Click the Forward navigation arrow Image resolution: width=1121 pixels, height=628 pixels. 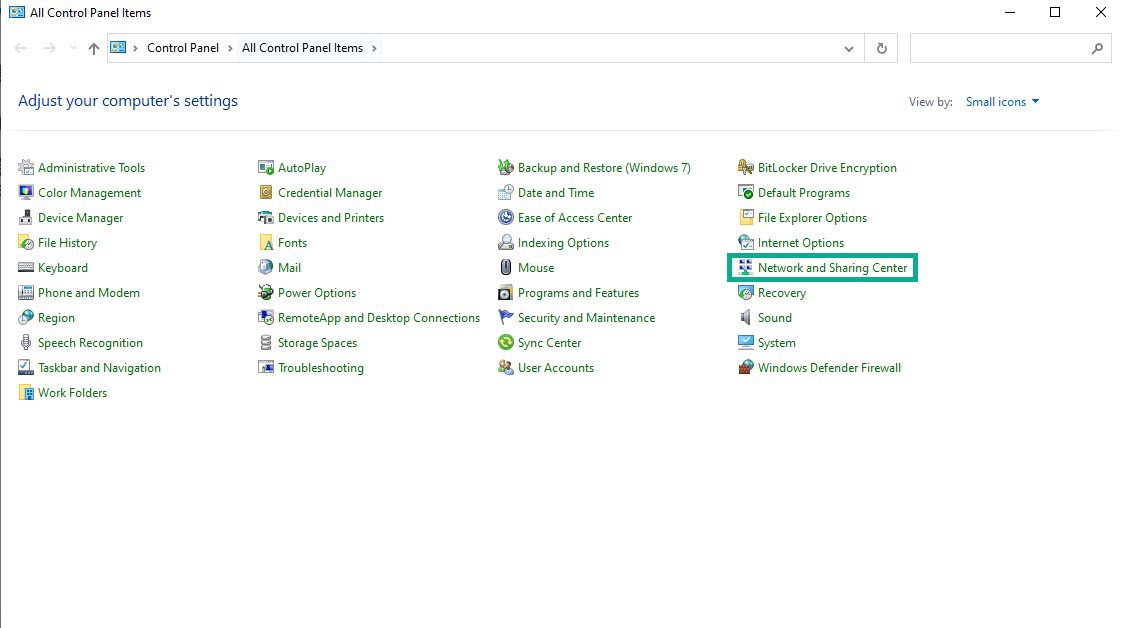pyautogui.click(x=49, y=48)
